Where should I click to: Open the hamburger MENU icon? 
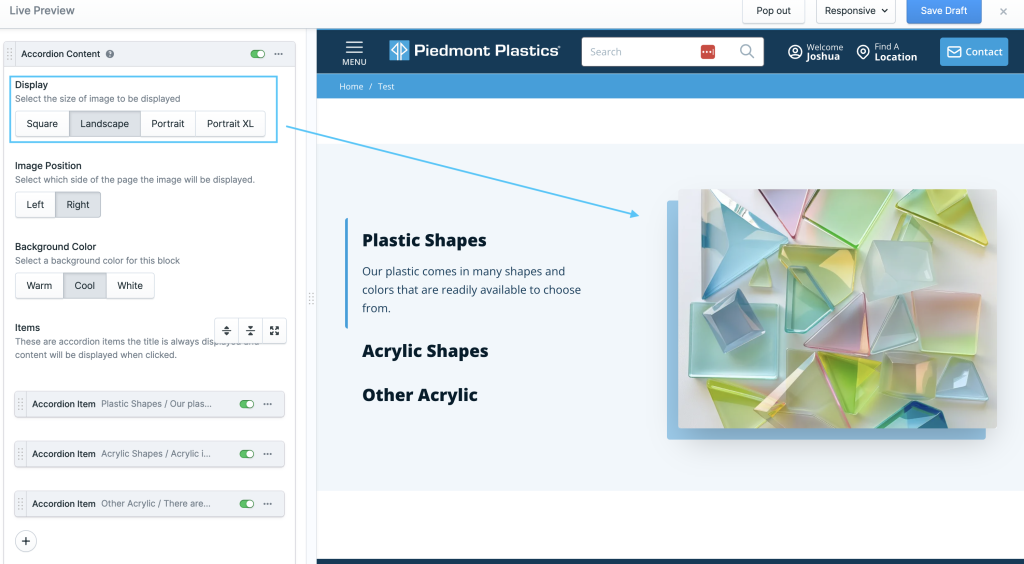coord(354,52)
